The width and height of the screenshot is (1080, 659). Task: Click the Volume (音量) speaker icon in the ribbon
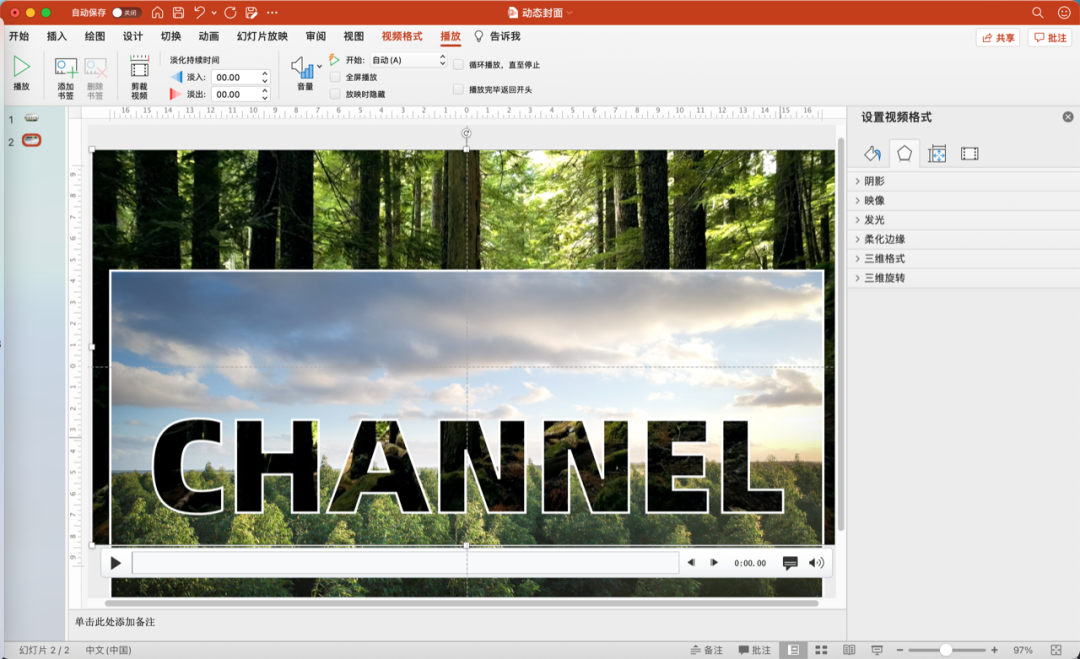coord(302,67)
